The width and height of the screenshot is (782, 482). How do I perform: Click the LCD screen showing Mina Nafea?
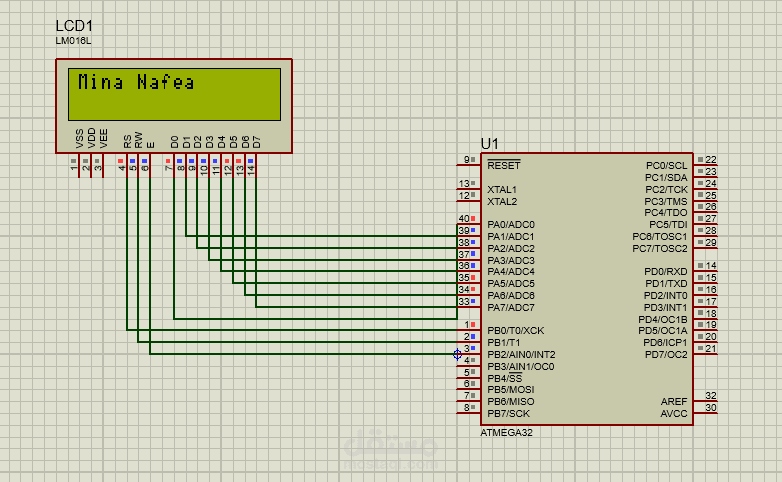[175, 94]
